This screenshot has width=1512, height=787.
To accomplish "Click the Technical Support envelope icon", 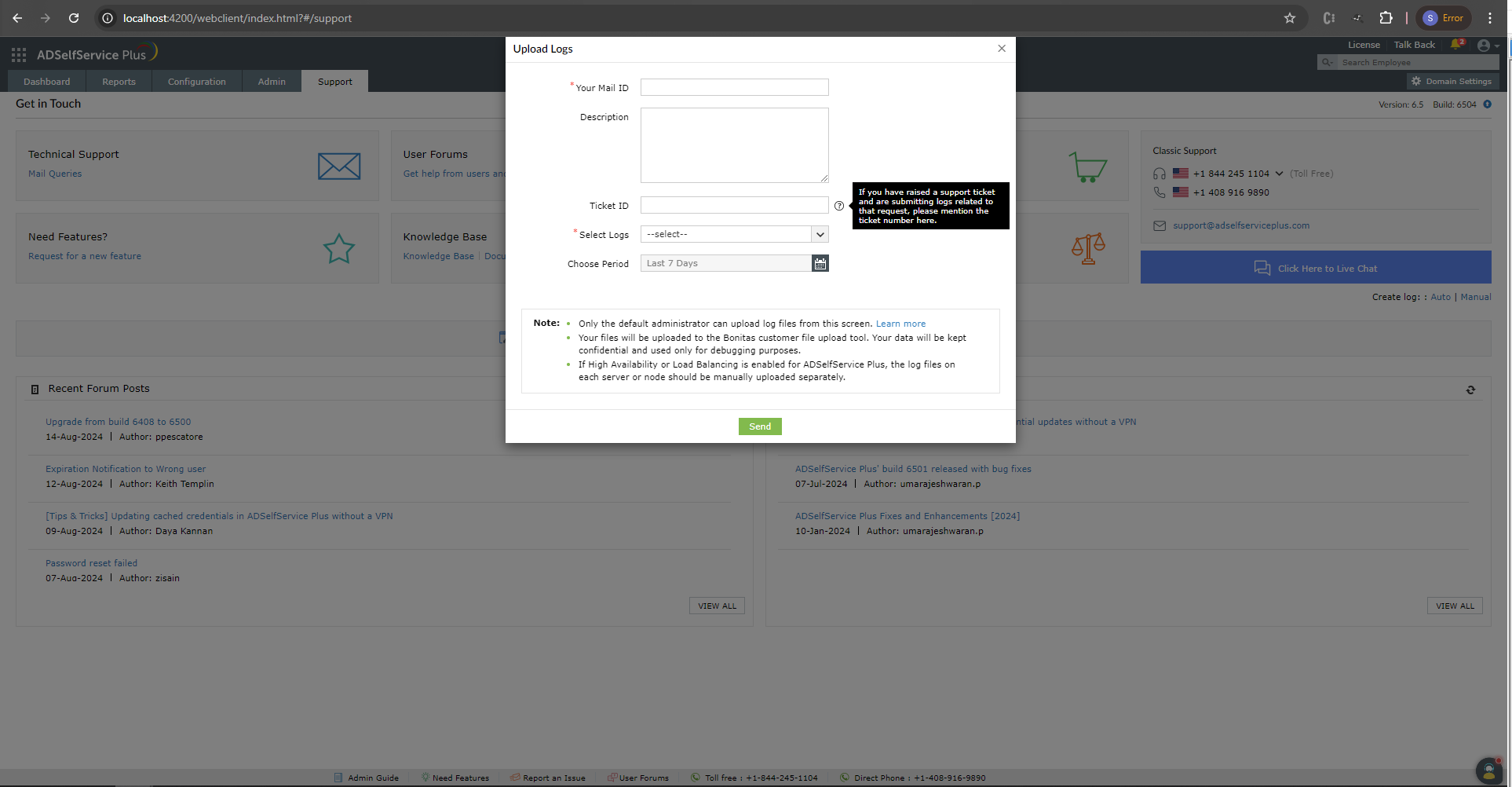I will [x=338, y=166].
